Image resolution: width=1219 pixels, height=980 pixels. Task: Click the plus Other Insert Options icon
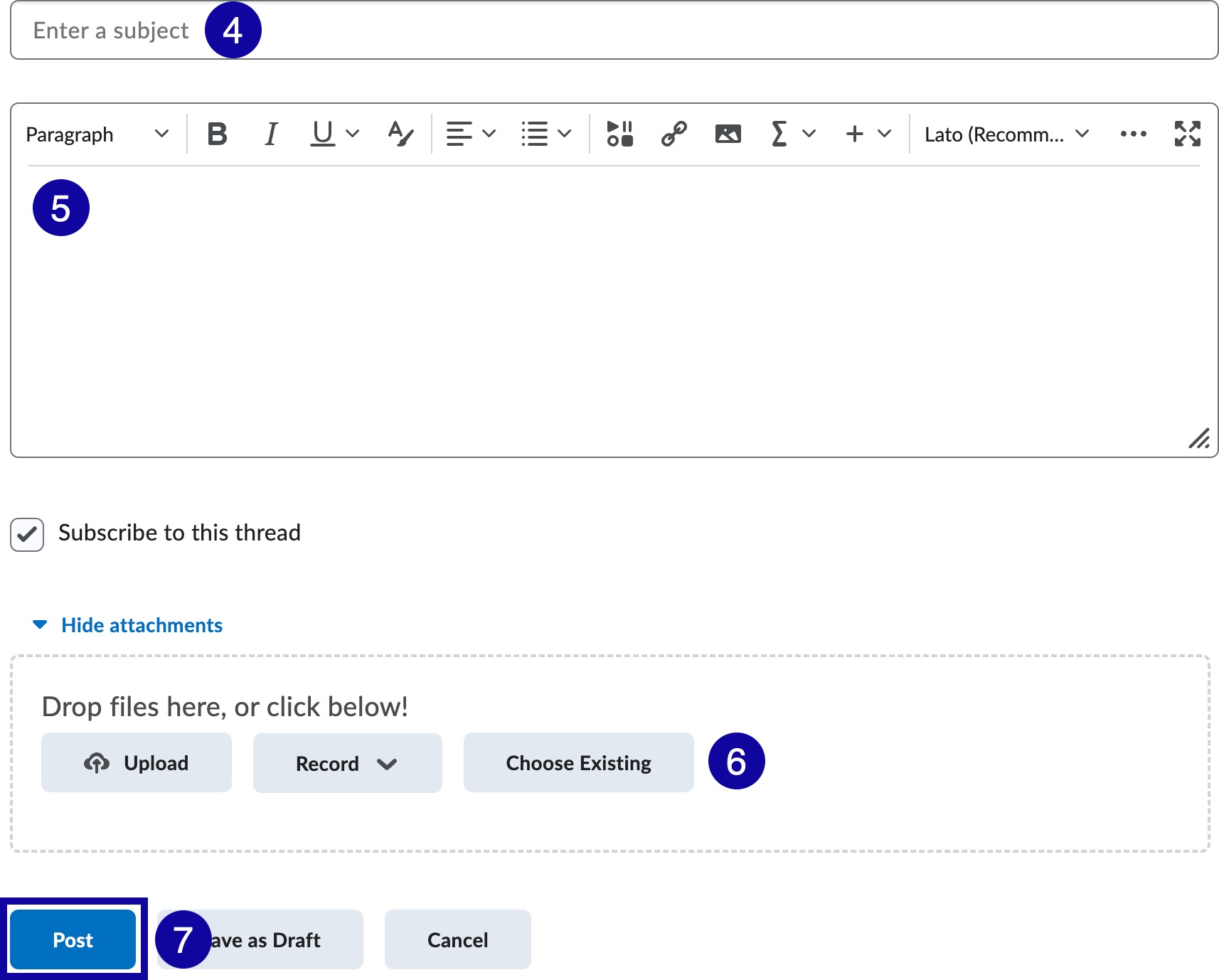pos(855,134)
